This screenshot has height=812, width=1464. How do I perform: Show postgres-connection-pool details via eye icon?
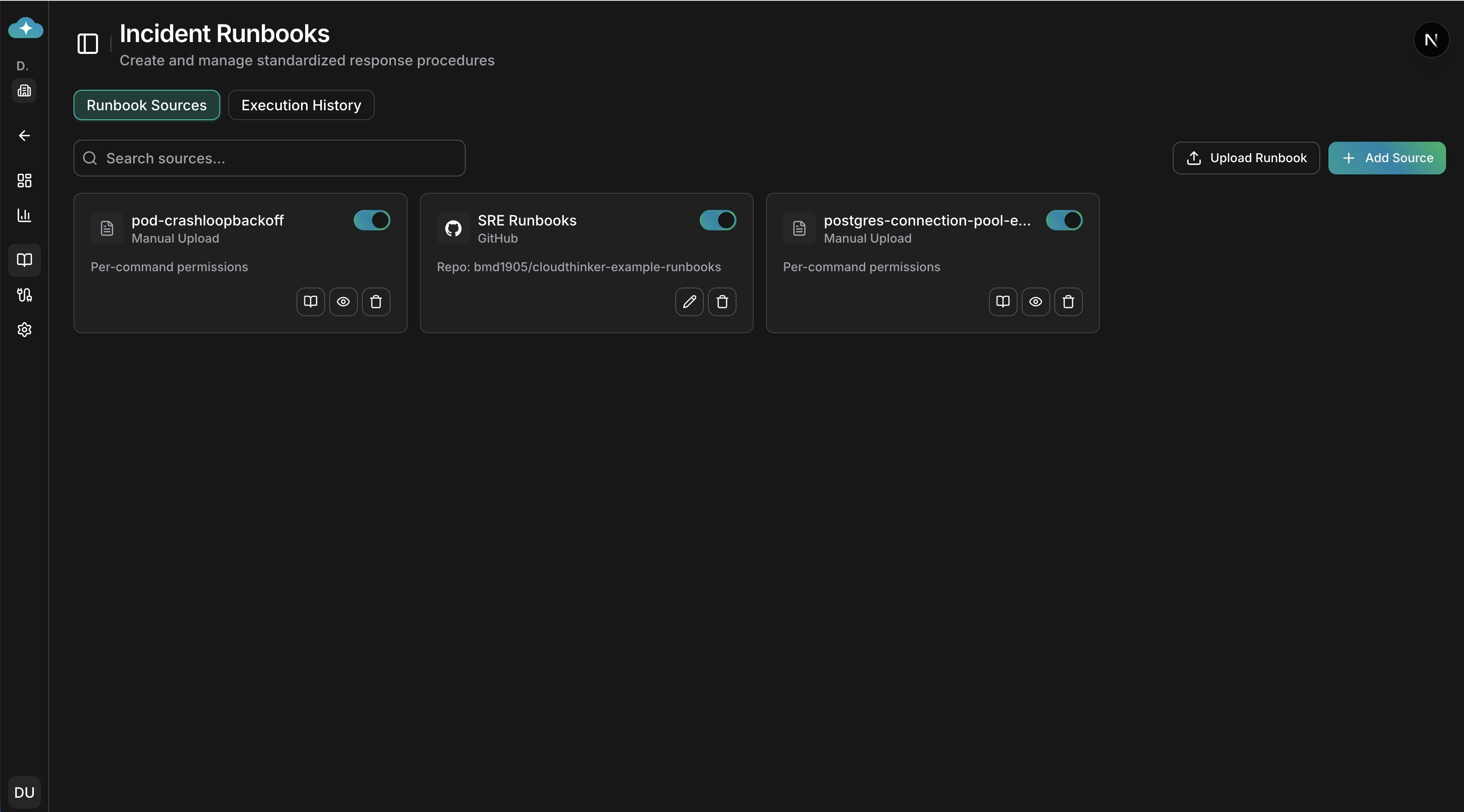click(1035, 302)
